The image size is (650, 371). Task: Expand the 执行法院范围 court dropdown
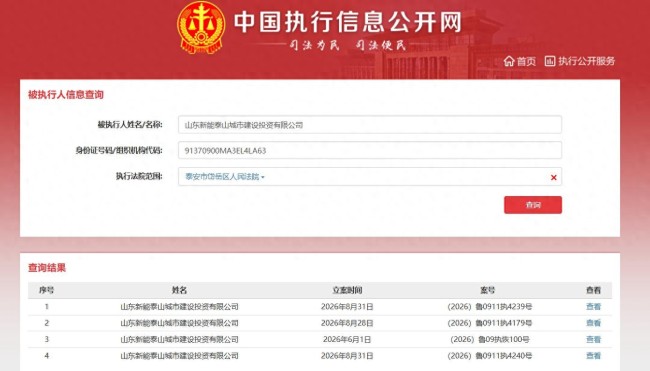click(x=224, y=177)
